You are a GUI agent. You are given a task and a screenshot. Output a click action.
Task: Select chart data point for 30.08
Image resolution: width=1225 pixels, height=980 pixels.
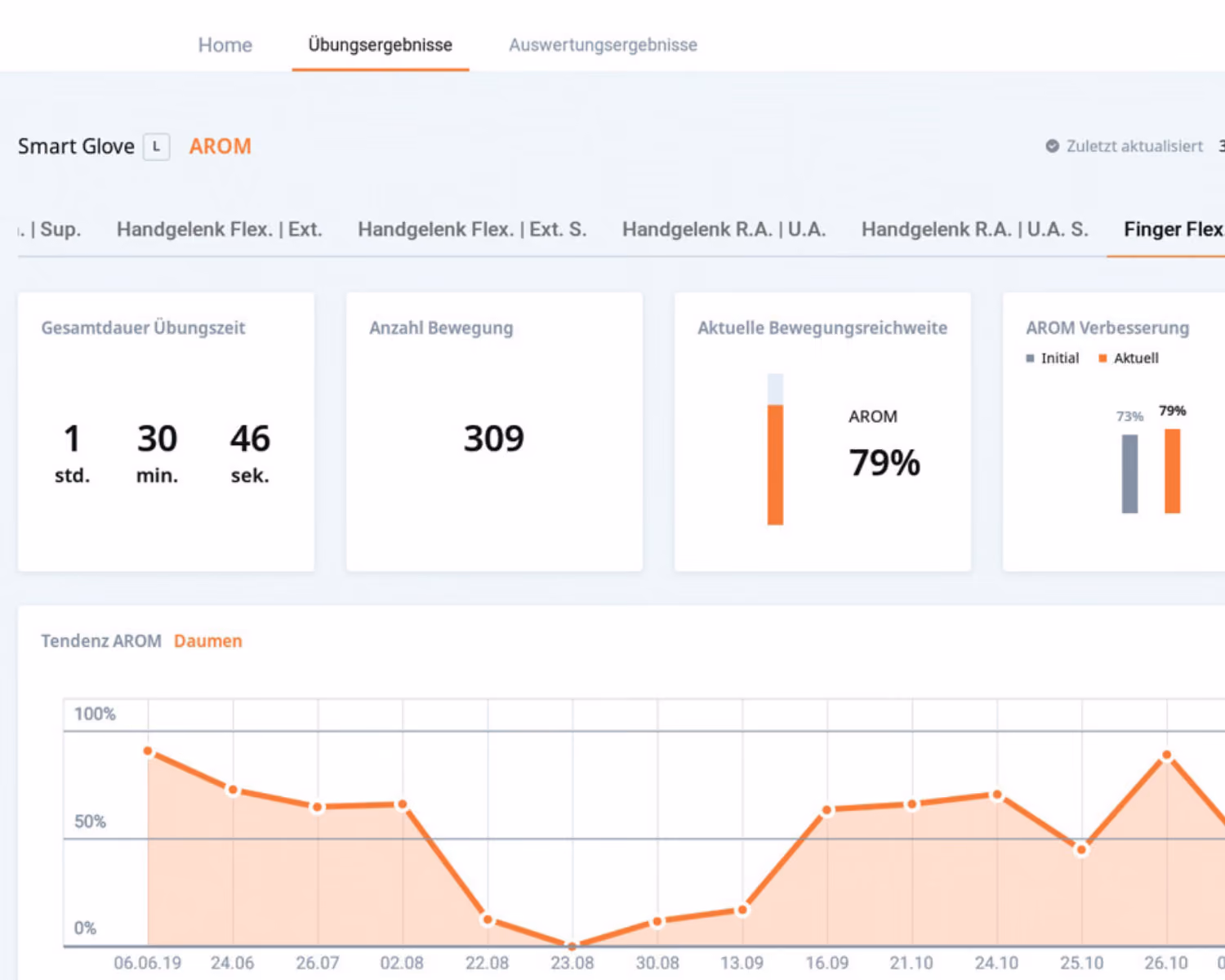(657, 921)
